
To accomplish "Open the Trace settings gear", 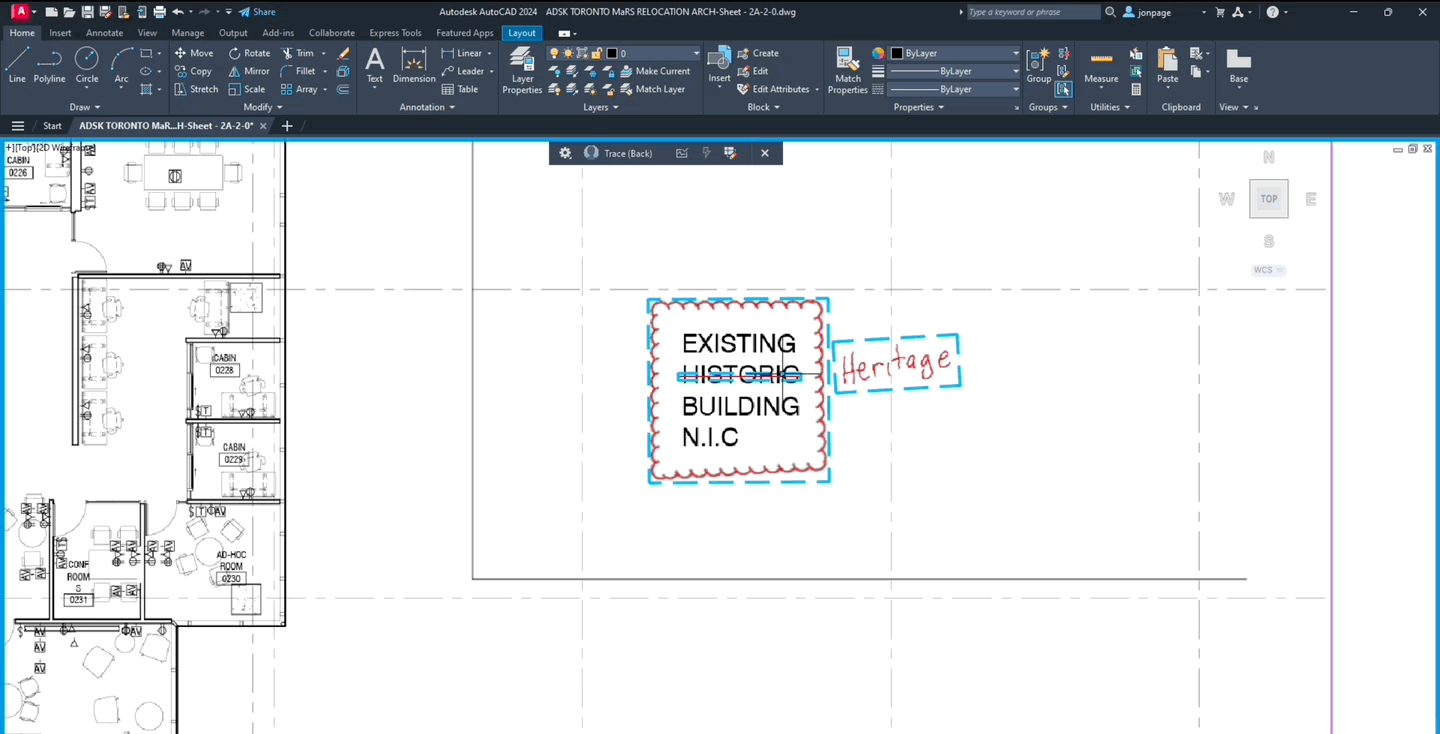I will pyautogui.click(x=565, y=152).
